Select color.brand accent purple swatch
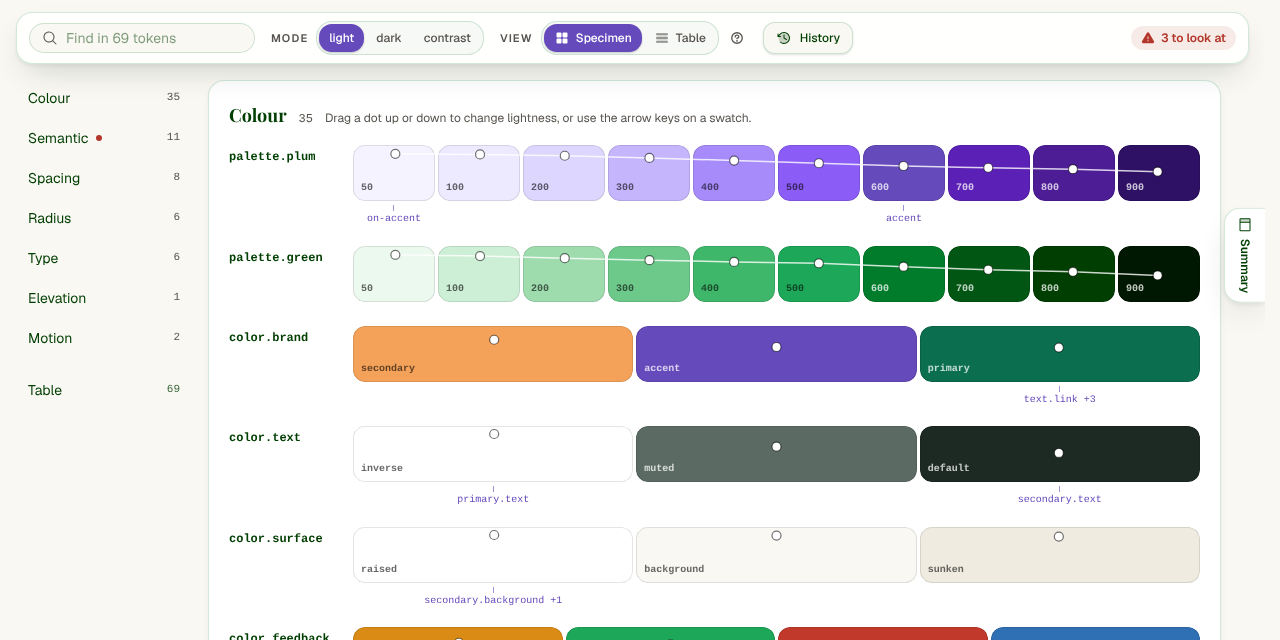The width and height of the screenshot is (1280, 640). point(776,354)
